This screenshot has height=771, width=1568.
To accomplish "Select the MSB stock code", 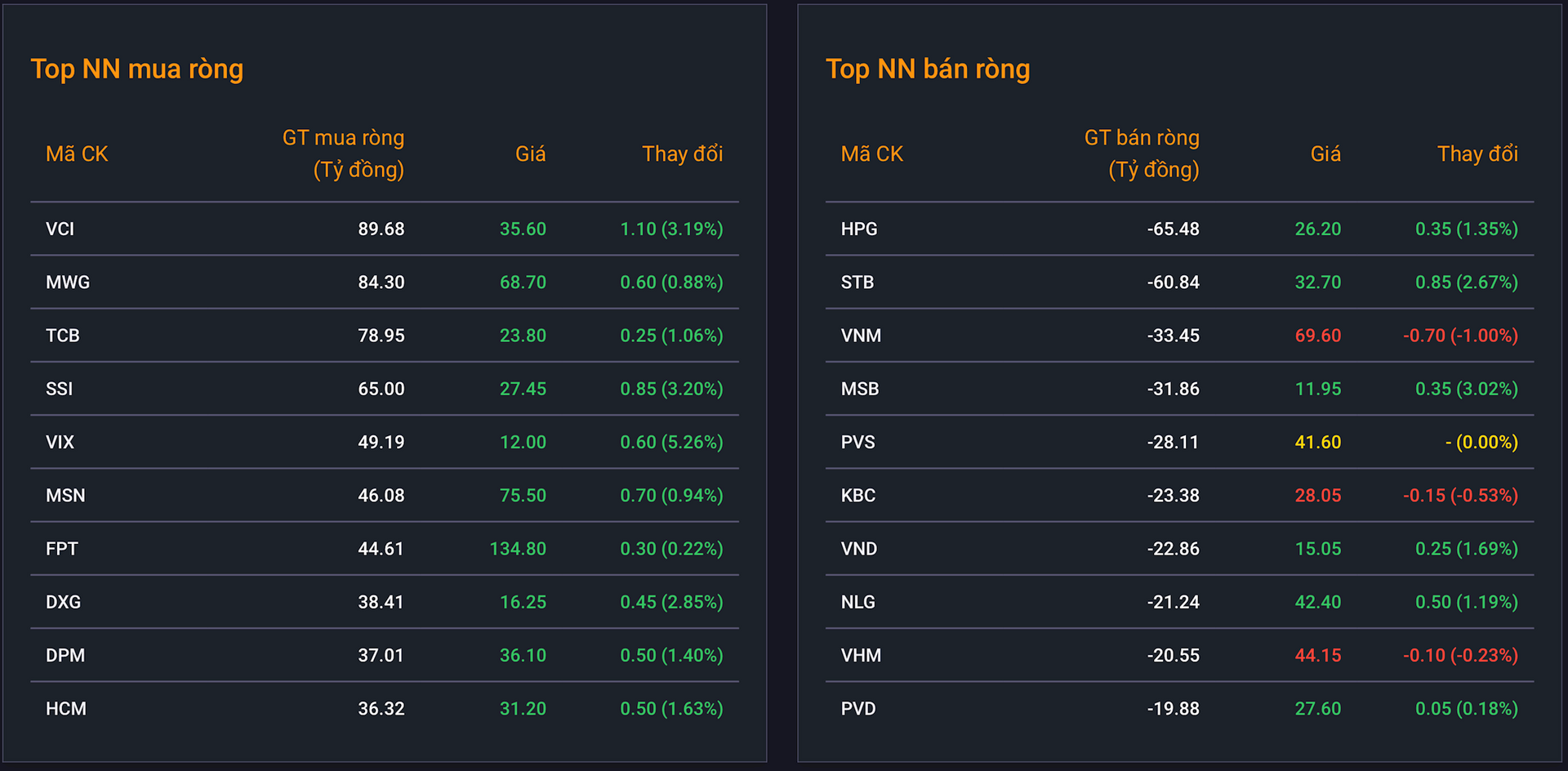I will [860, 389].
